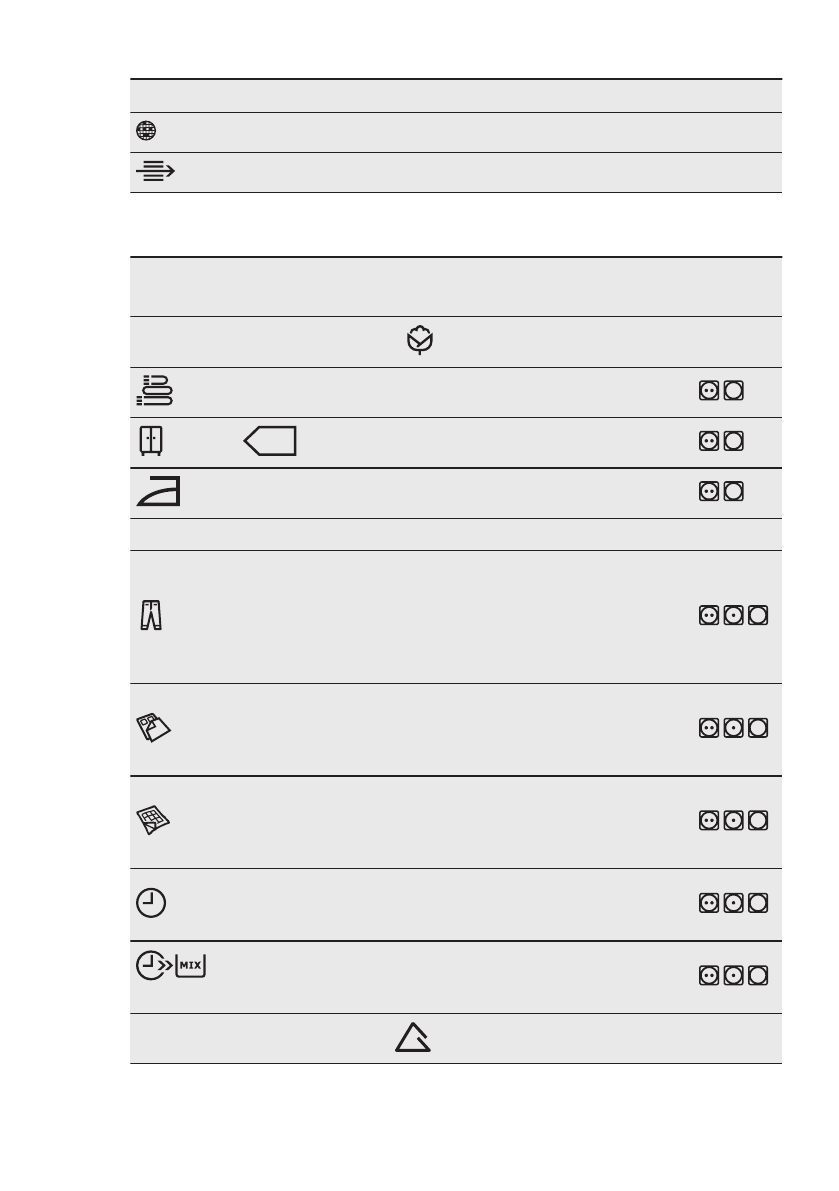Click the one-dot dryer symbol in the jeans row
Viewport: 839px width, 1191px height.
tap(735, 617)
